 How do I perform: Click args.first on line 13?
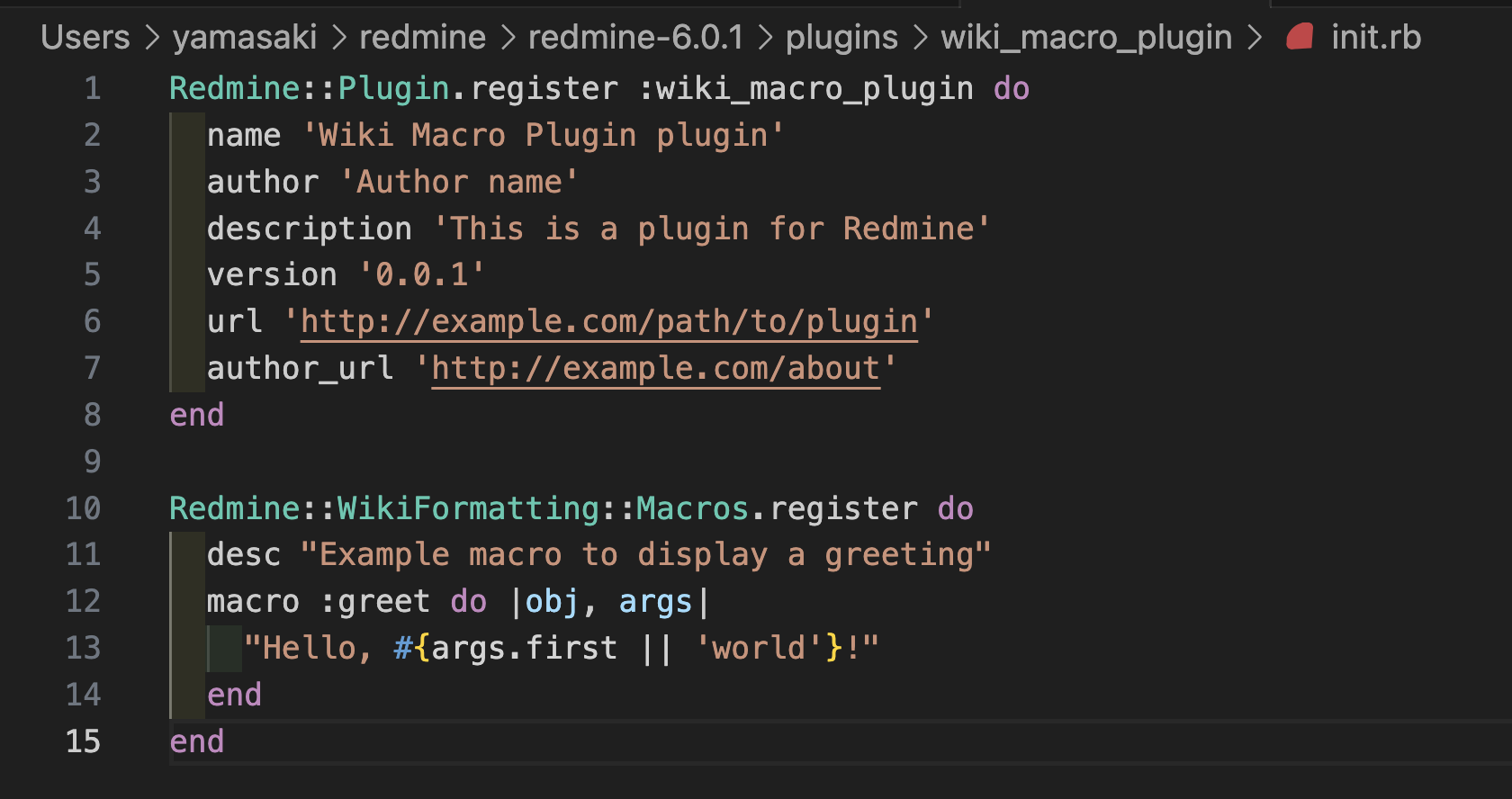point(525,648)
